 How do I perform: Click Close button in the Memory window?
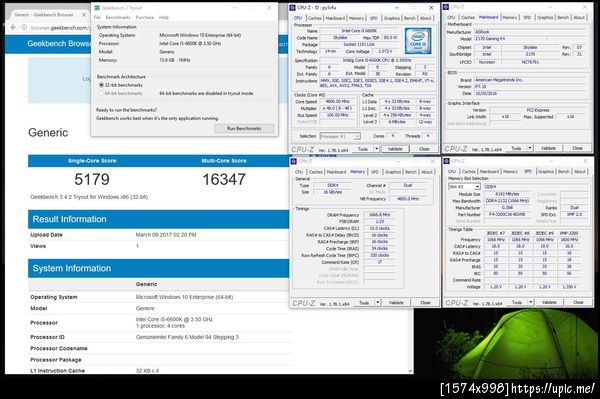(x=425, y=303)
